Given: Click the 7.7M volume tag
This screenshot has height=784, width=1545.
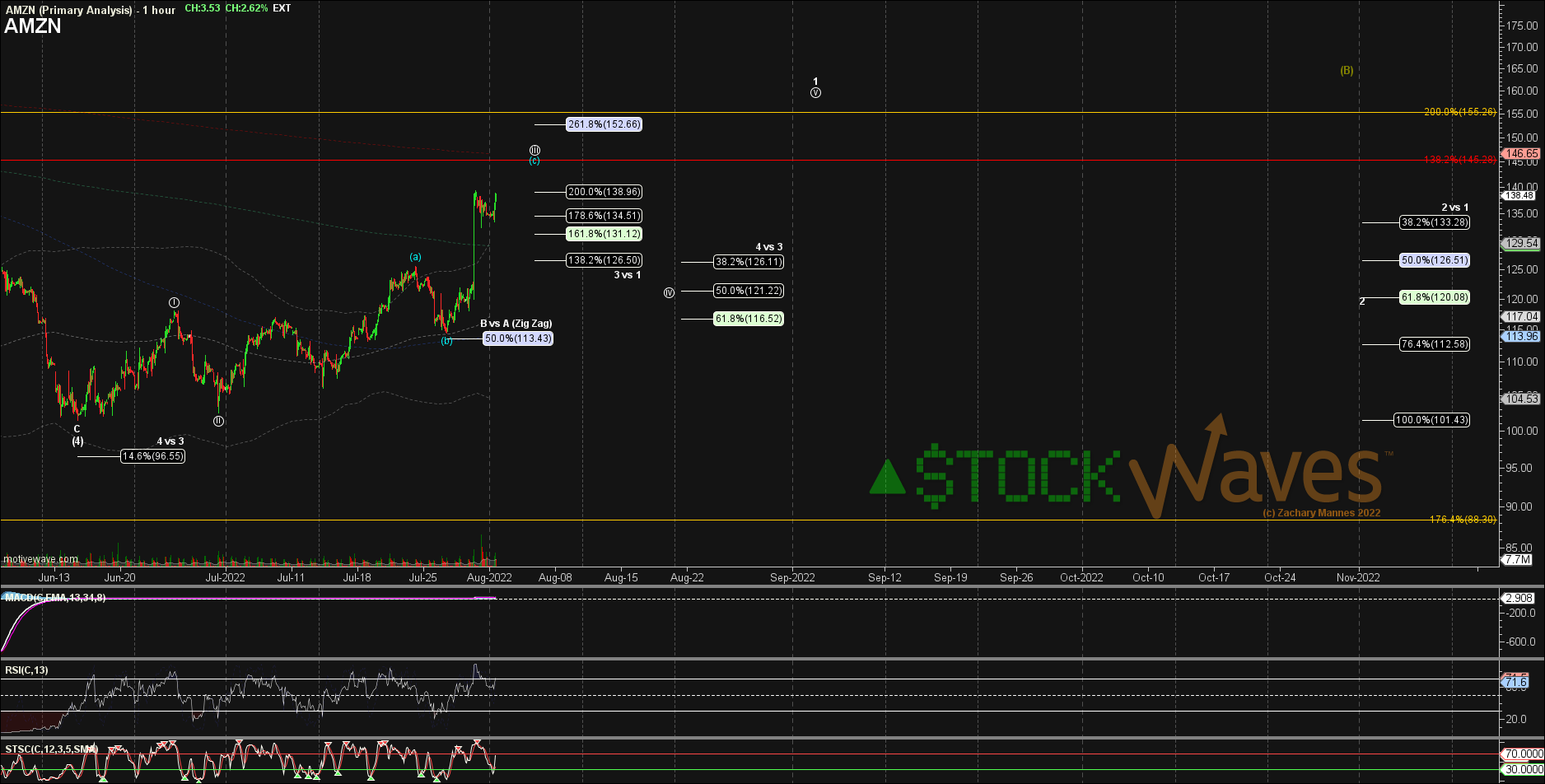Looking at the screenshot, I should coord(1518,559).
